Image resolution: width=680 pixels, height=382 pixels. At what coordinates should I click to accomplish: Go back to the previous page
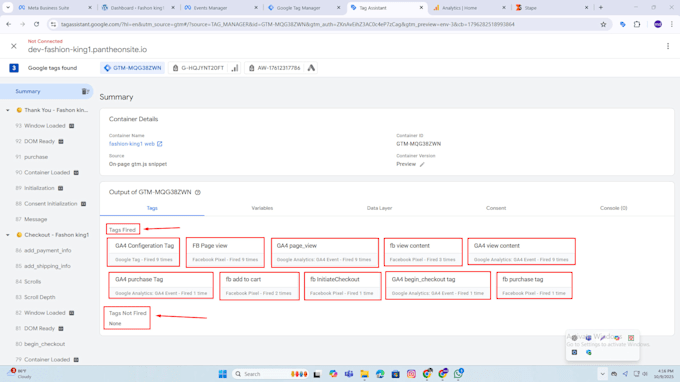point(9,24)
